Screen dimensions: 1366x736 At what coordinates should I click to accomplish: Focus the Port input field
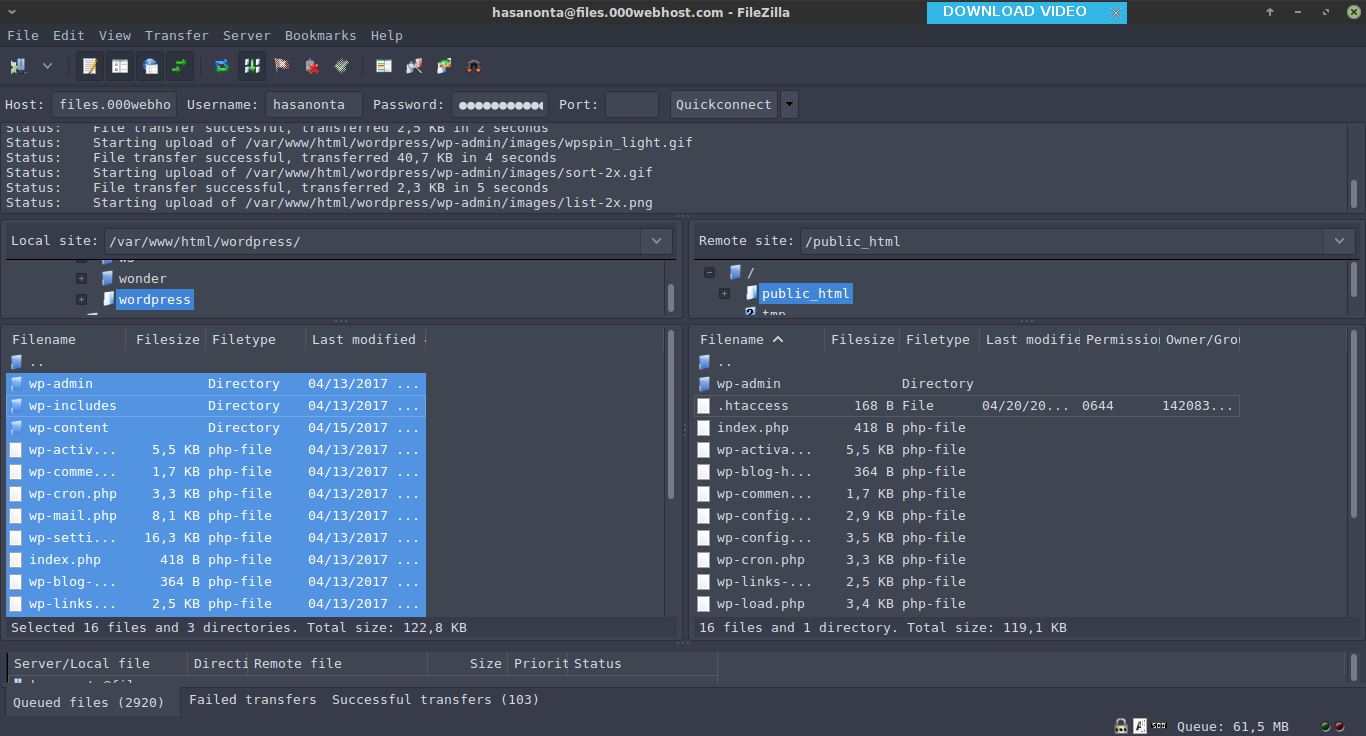tap(632, 104)
